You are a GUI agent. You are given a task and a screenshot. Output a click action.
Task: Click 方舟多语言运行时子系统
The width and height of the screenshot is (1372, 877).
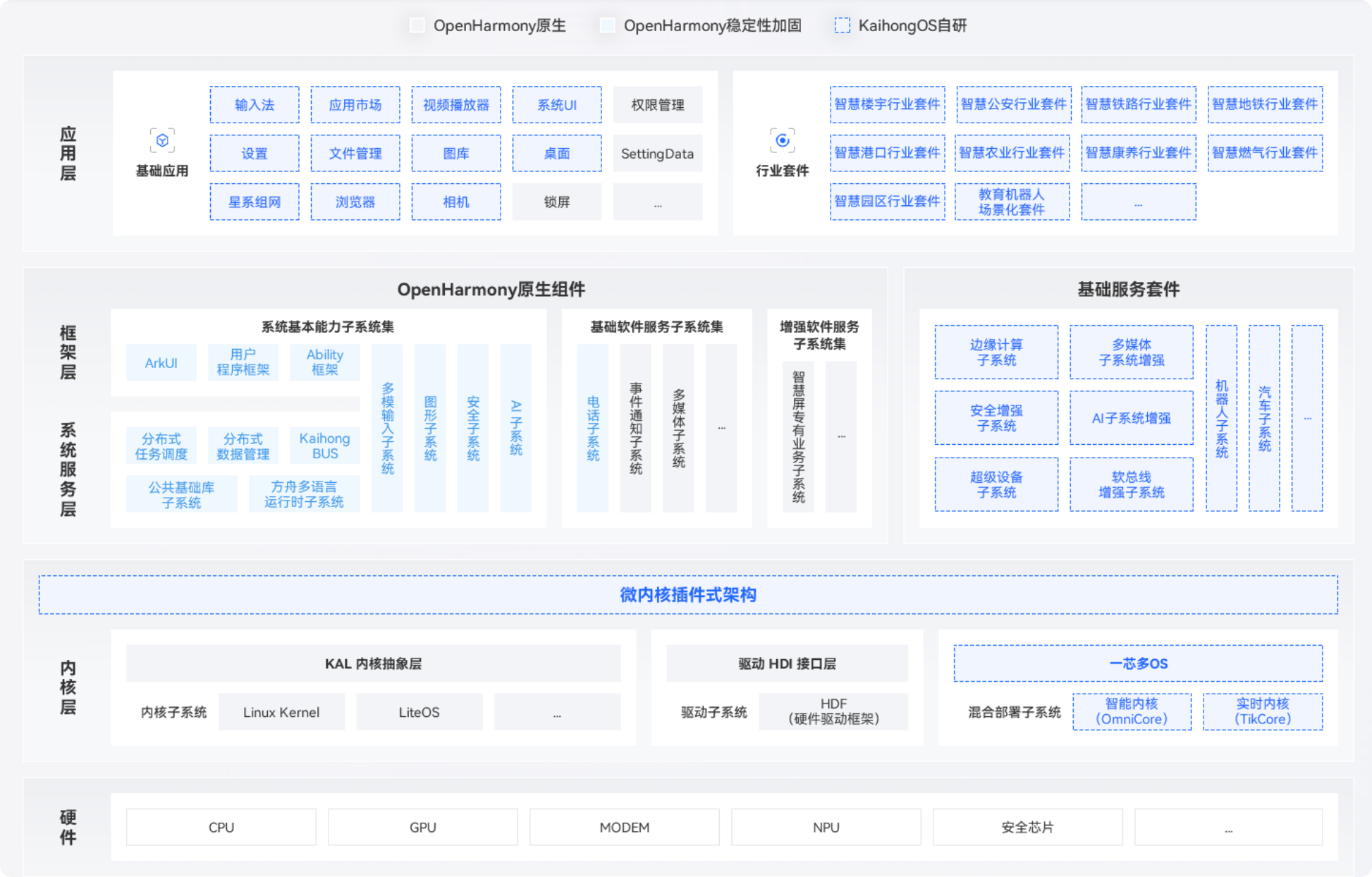[305, 493]
